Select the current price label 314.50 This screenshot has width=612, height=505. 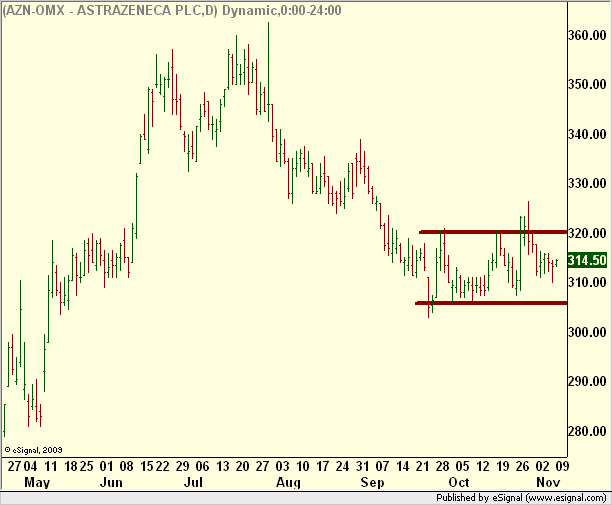tap(587, 260)
